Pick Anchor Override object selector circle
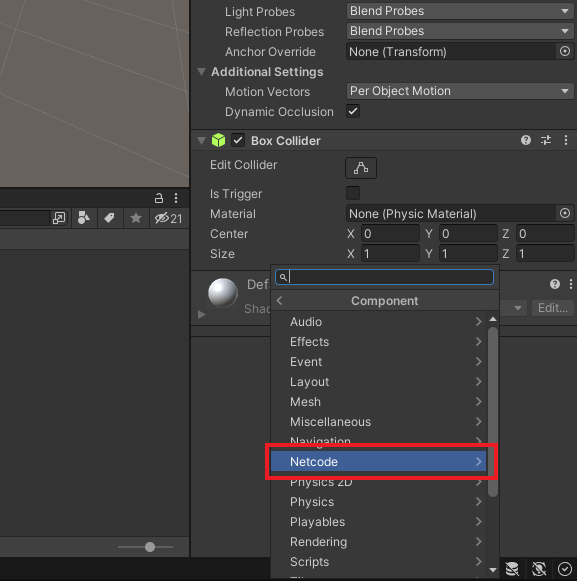This screenshot has height=581, width=577. click(565, 51)
